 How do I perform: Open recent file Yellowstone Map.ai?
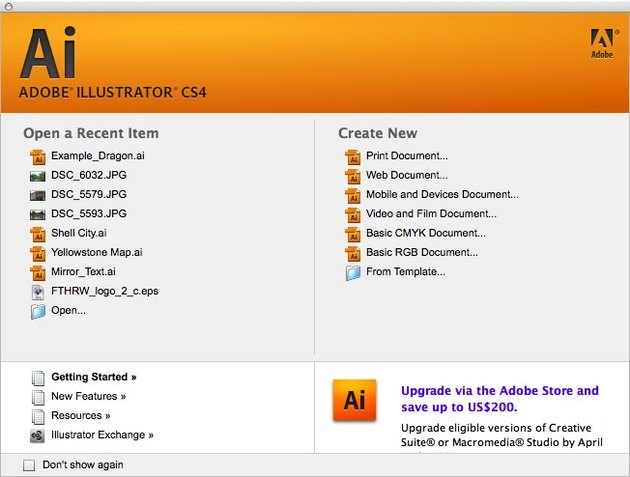tap(97, 252)
